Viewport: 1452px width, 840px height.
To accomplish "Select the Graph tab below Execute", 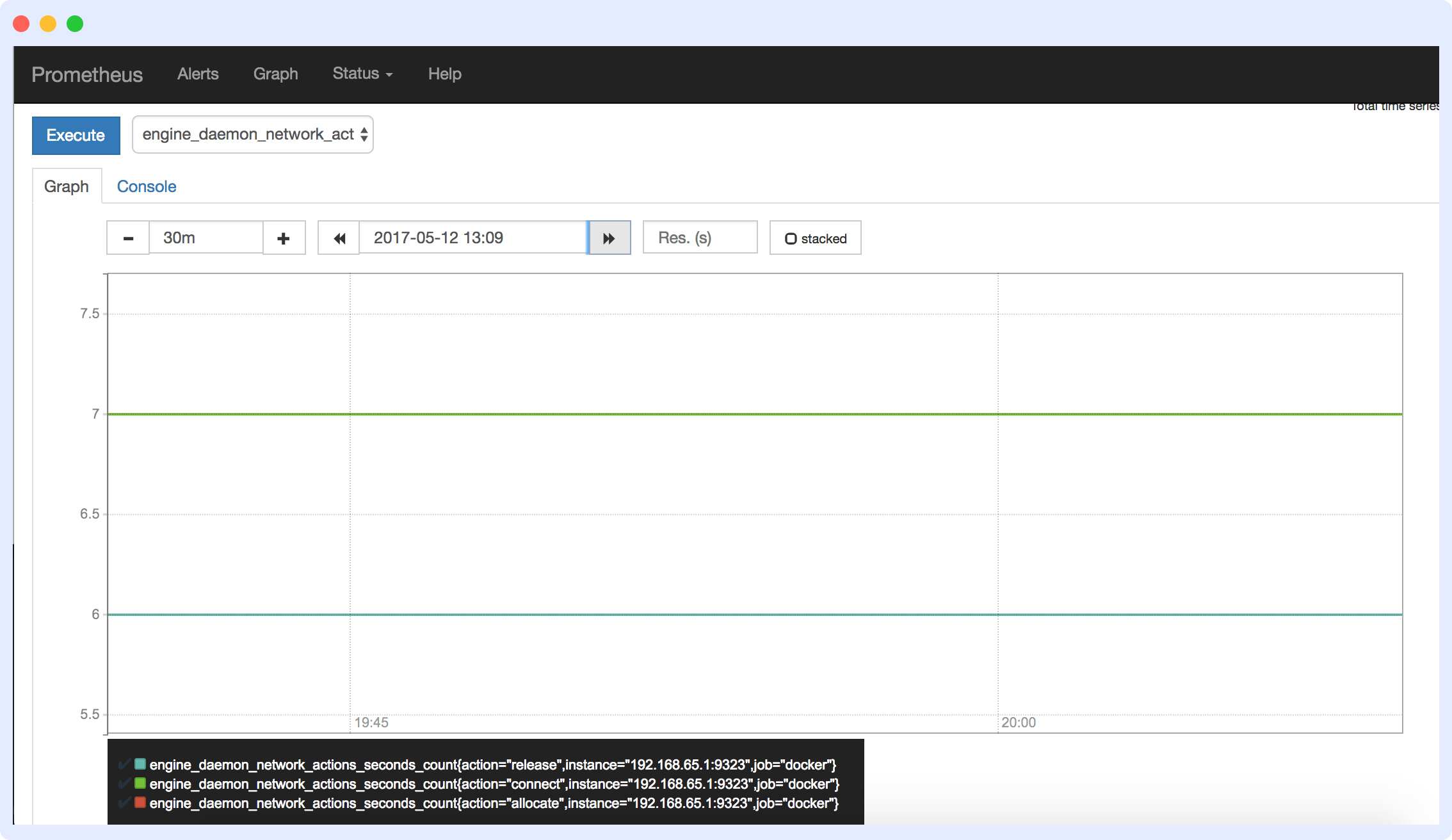I will pyautogui.click(x=67, y=186).
